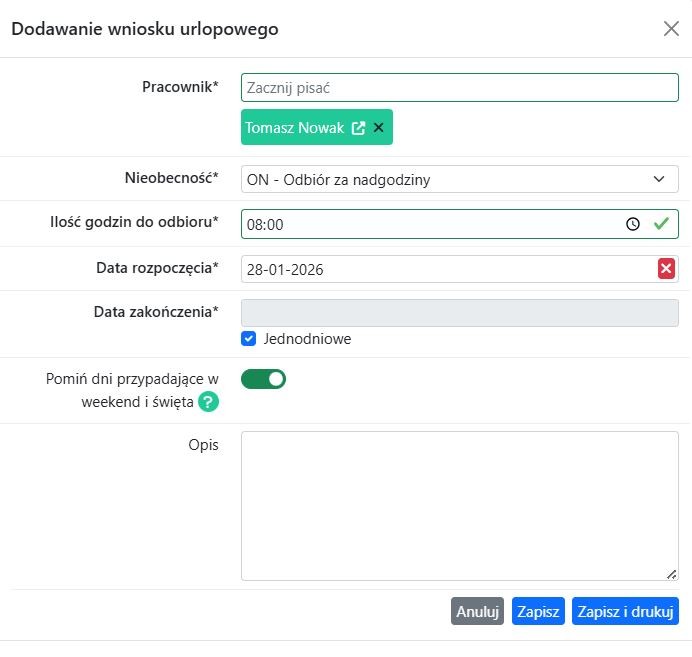Image resolution: width=692 pixels, height=657 pixels.
Task: Close the leave request dialog
Action: point(671,28)
